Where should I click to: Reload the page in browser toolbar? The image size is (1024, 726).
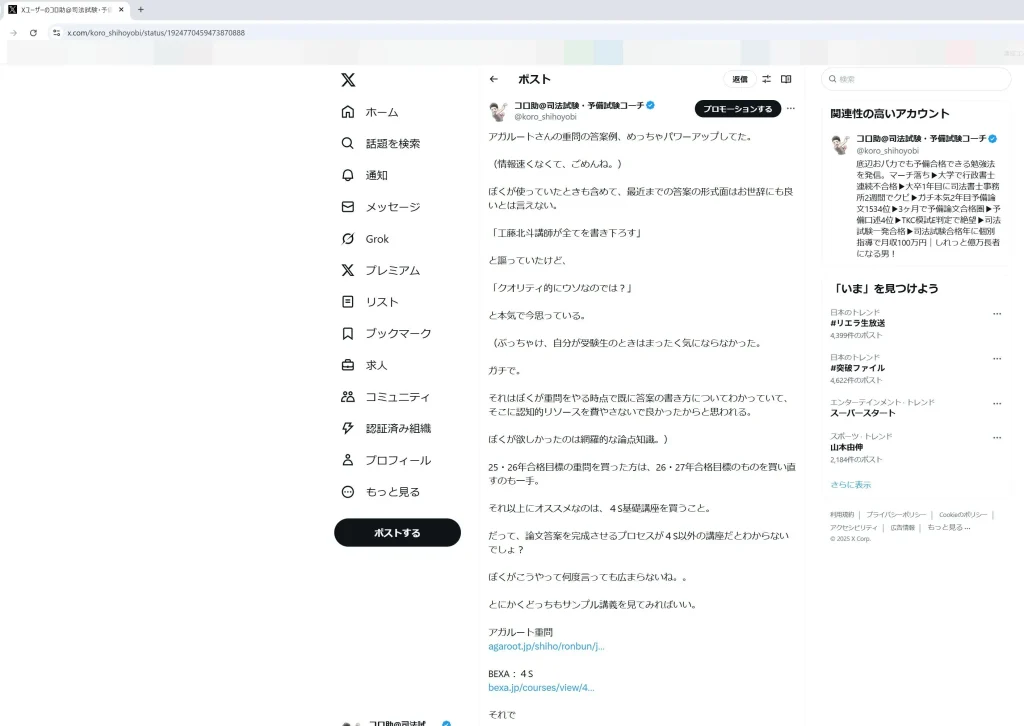tap(33, 33)
